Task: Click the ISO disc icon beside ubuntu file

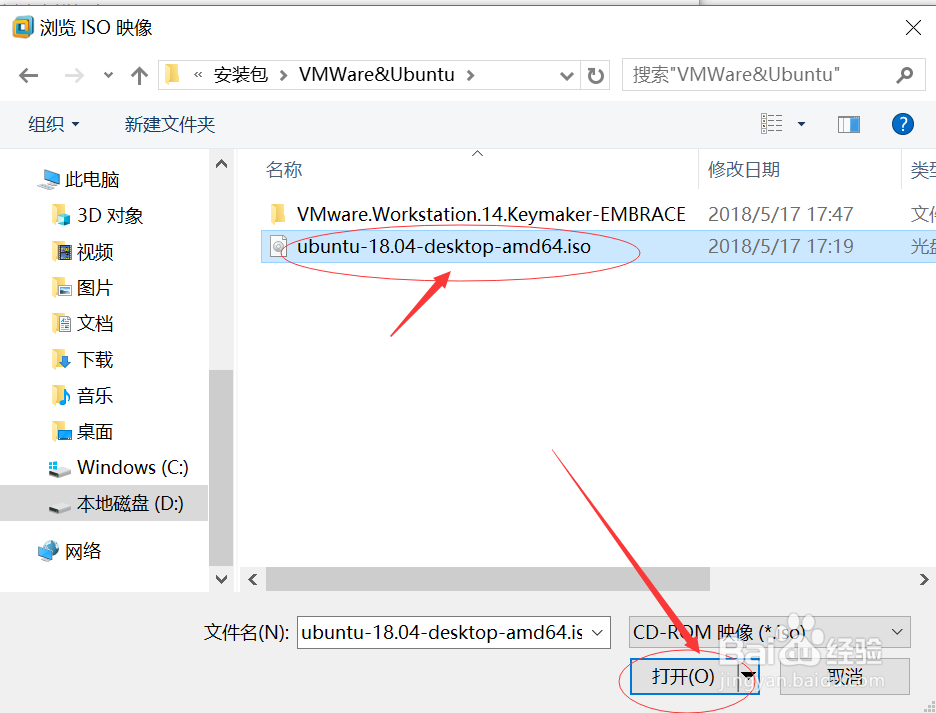Action: 278,247
